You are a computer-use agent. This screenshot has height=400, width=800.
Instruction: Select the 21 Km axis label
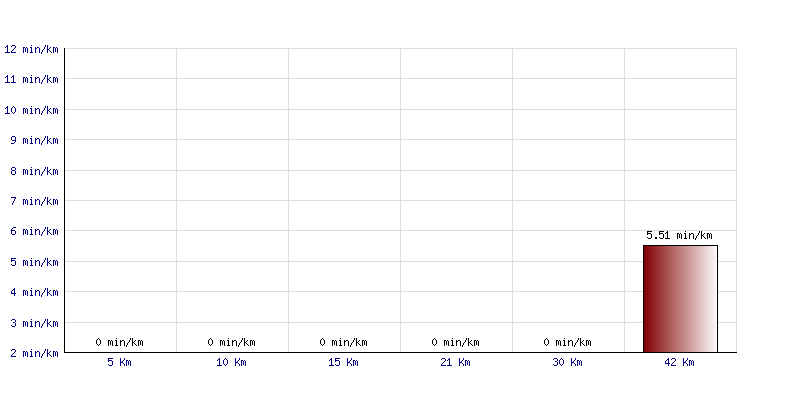click(455, 363)
